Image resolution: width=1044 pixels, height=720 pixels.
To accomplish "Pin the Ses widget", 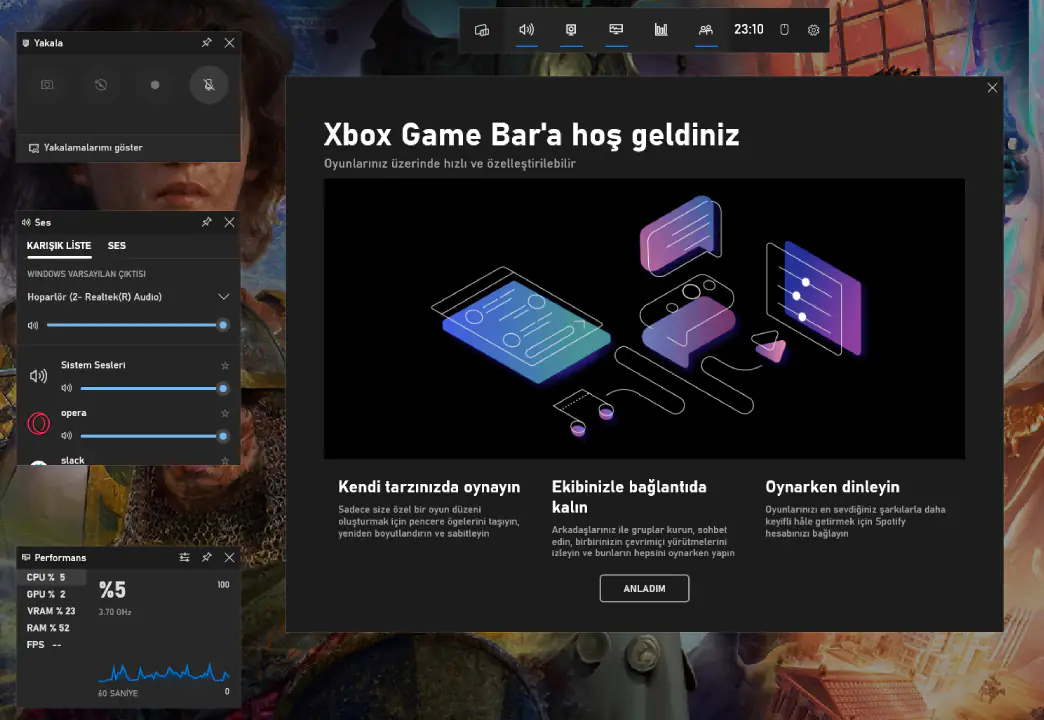I will point(206,222).
